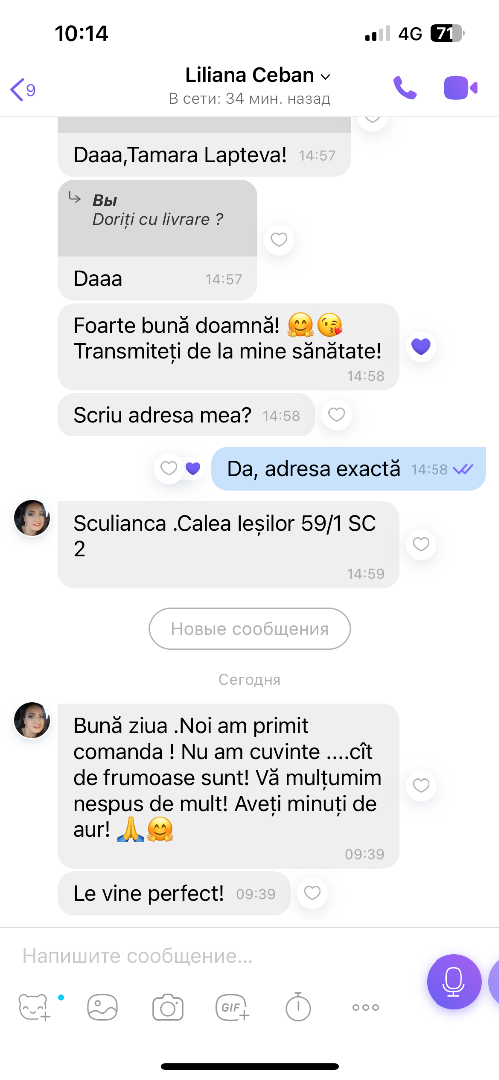Like the "Bună ziua" thank-you message
This screenshot has width=499, height=1080.
420,785
